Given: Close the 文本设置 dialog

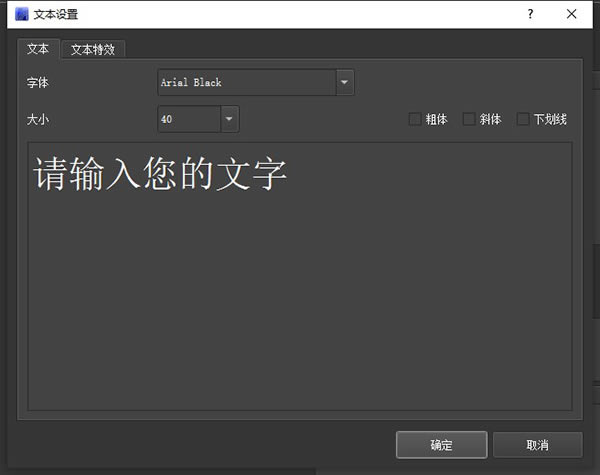Looking at the screenshot, I should (572, 14).
